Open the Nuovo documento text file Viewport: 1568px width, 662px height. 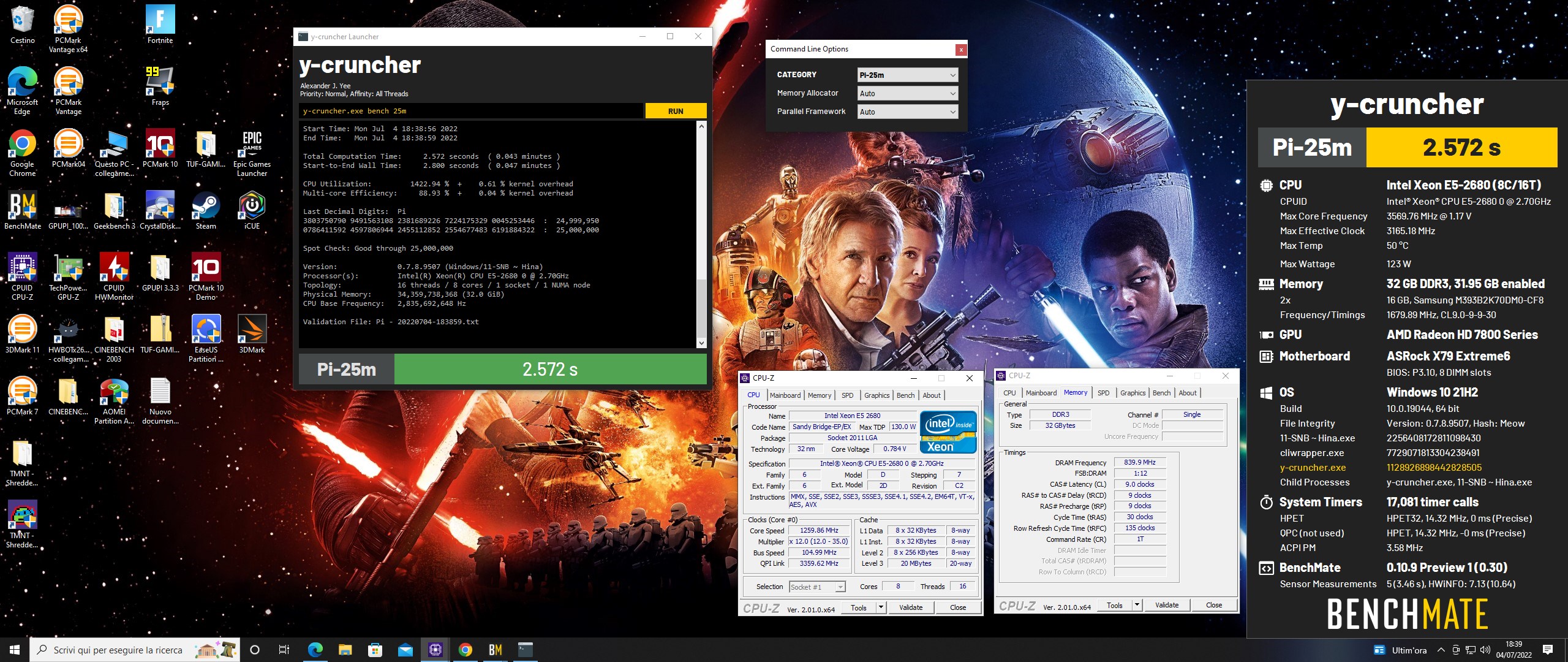click(x=160, y=400)
